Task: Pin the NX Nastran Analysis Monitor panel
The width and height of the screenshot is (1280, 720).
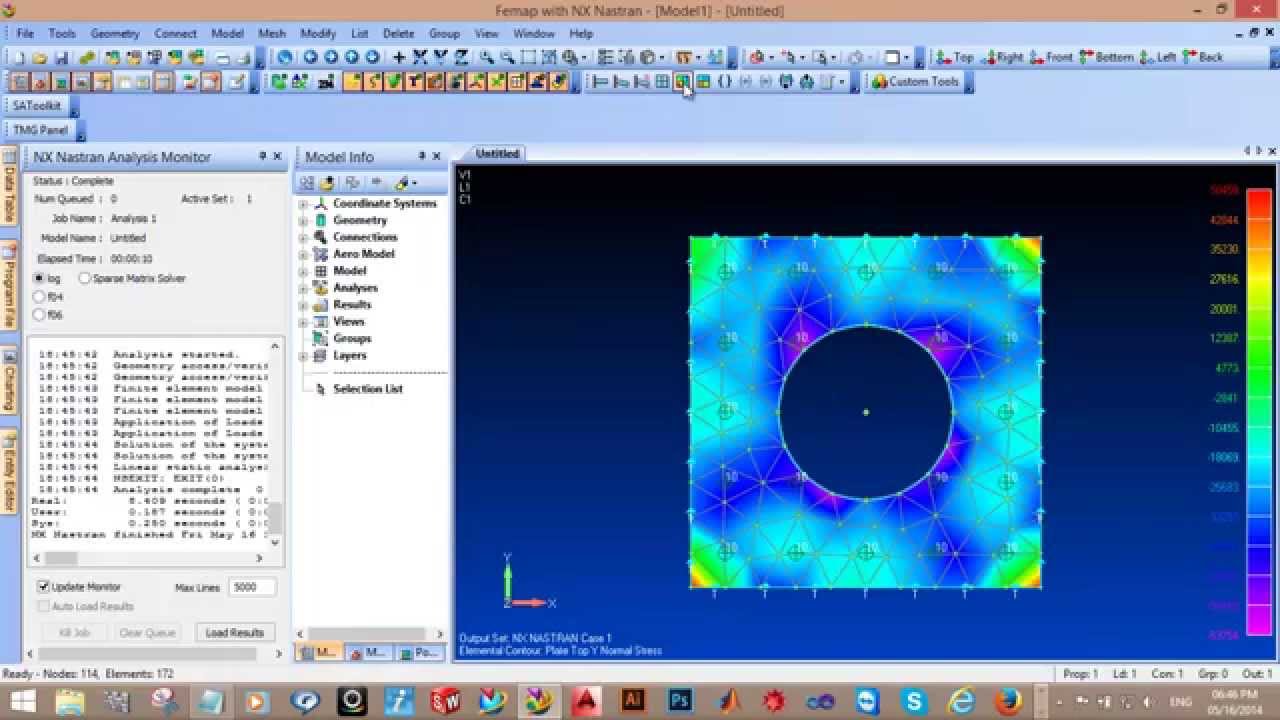Action: point(263,156)
